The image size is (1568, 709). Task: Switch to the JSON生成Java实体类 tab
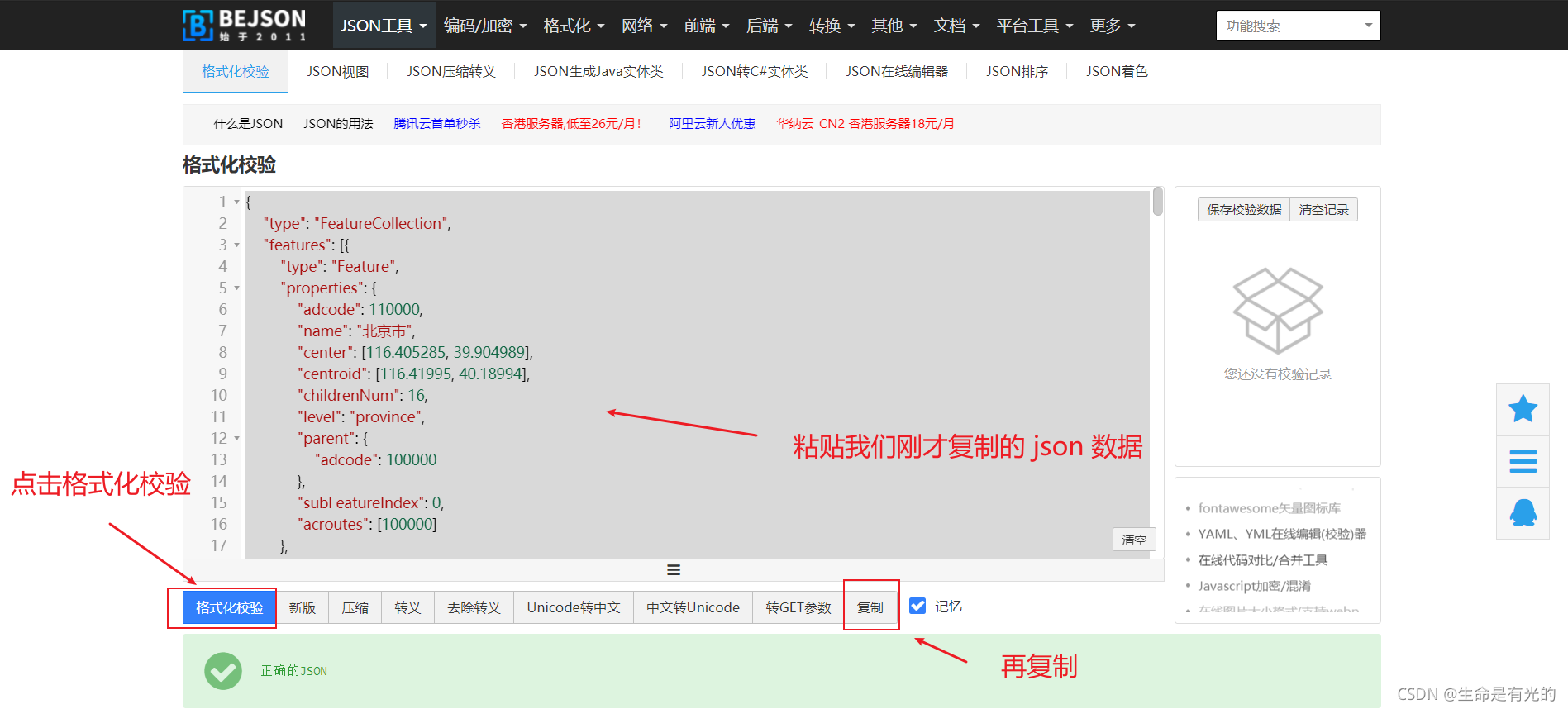[x=598, y=72]
